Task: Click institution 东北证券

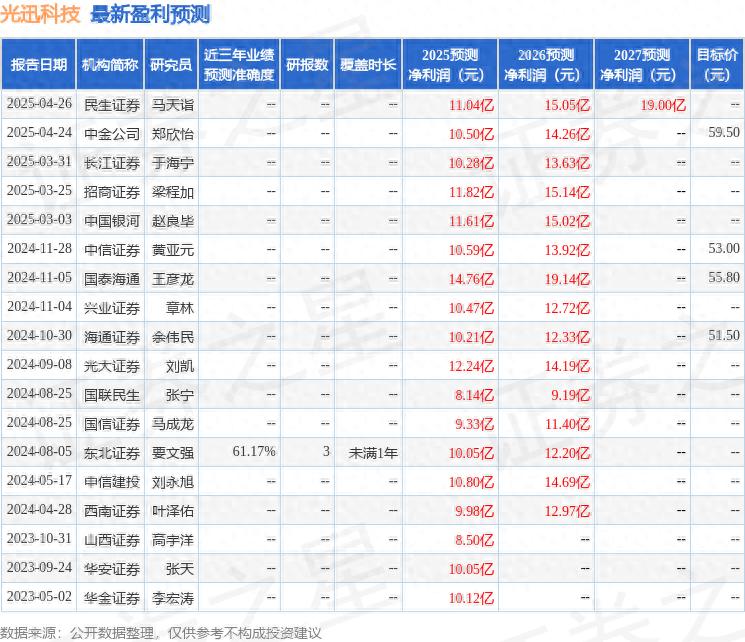Action: click(x=112, y=452)
